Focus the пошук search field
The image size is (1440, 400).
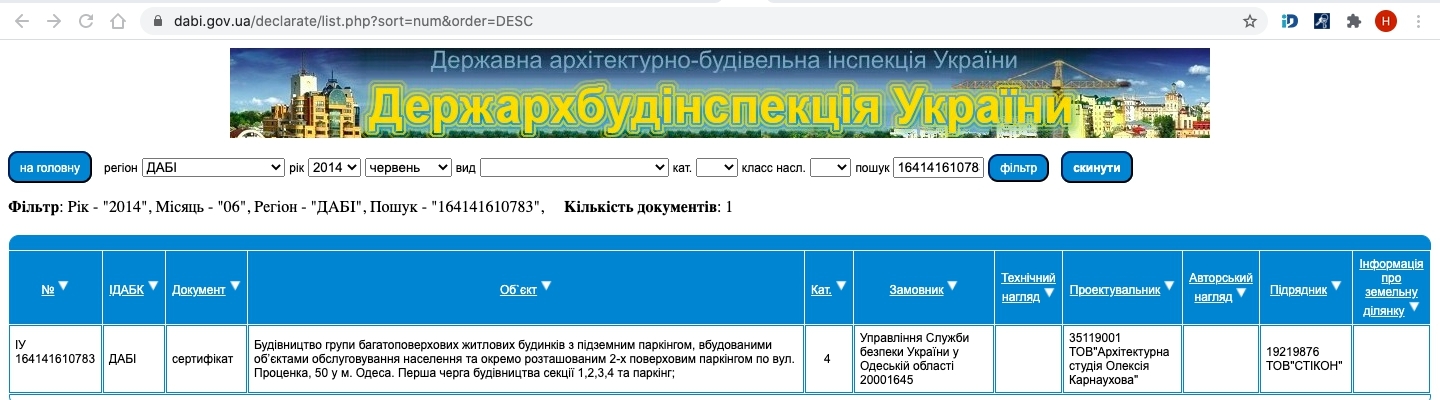(x=938, y=168)
